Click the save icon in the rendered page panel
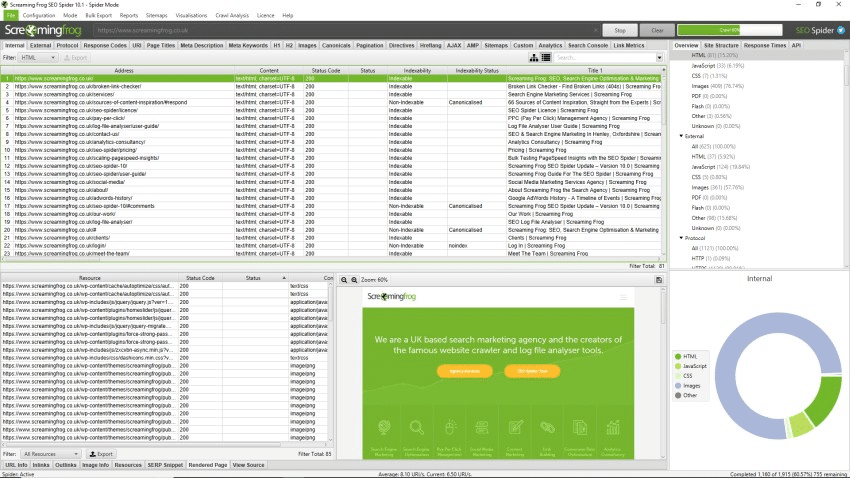This screenshot has height=478, width=850. [659, 280]
